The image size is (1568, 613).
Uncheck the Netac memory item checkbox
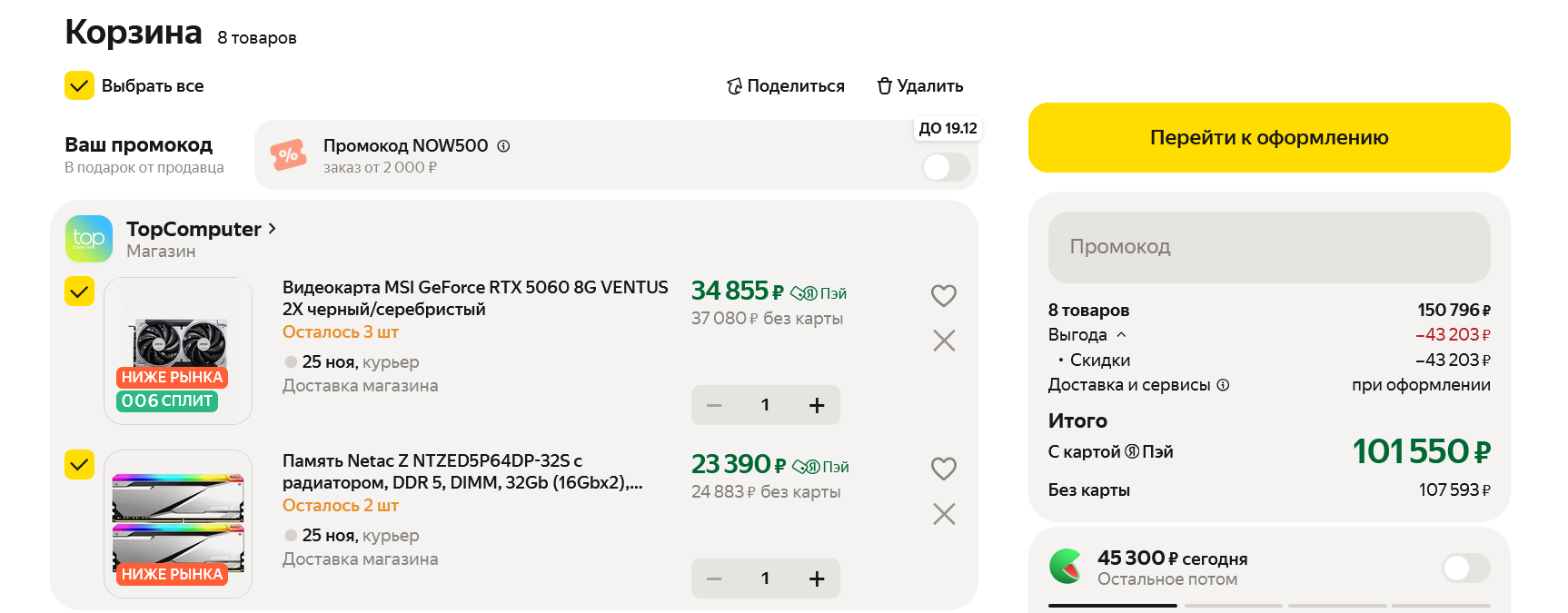coord(80,464)
